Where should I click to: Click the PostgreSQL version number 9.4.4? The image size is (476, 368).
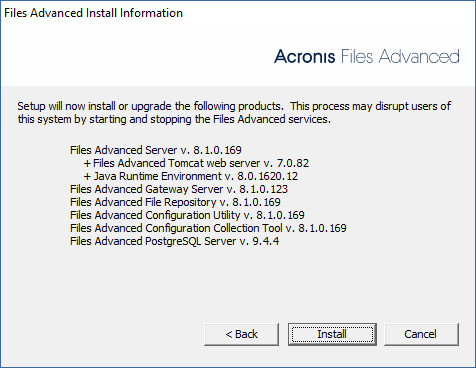click(266, 241)
